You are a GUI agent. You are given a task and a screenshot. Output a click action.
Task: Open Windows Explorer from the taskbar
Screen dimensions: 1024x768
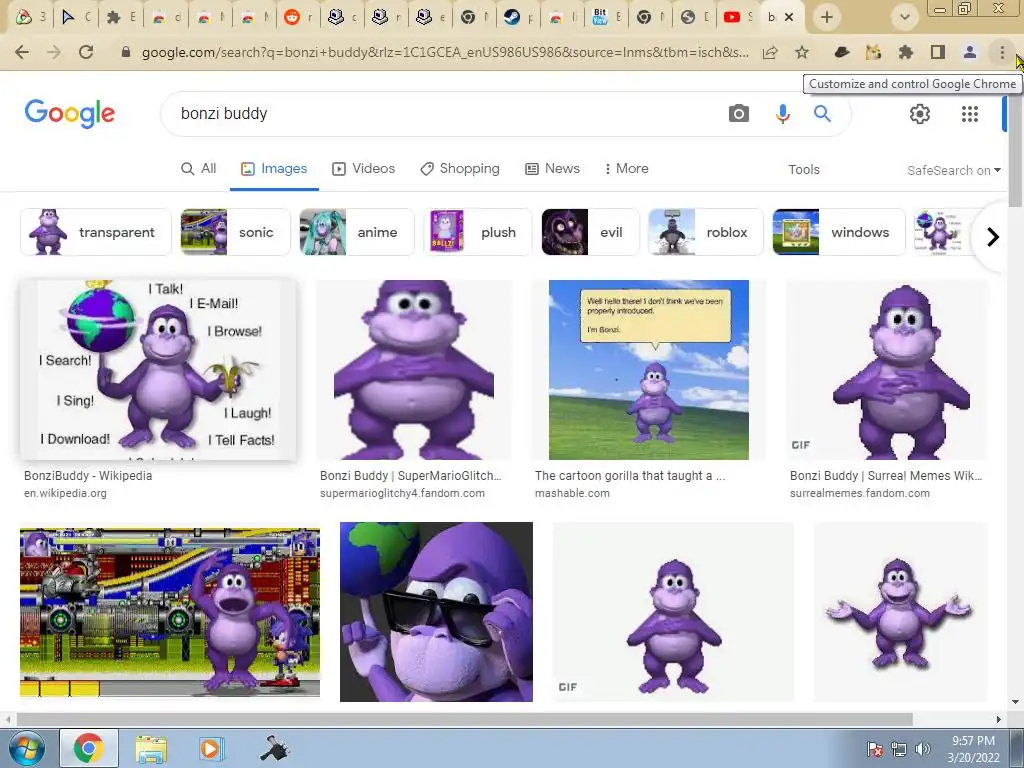coord(151,748)
